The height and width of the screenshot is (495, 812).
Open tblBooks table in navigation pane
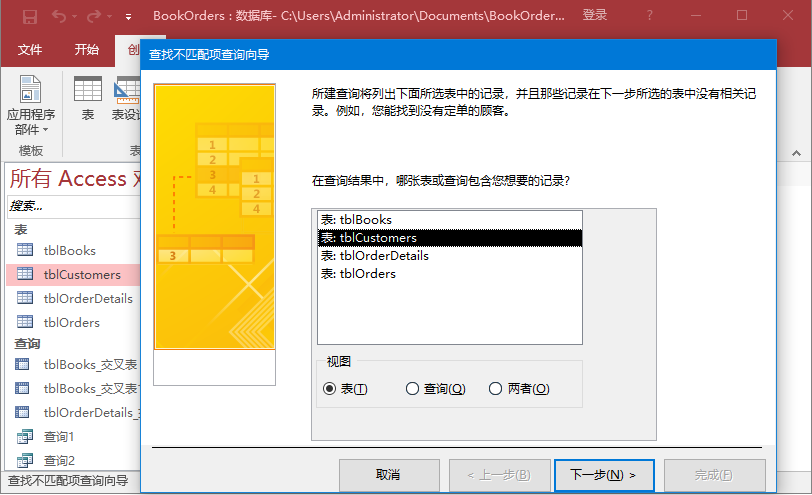(70, 251)
